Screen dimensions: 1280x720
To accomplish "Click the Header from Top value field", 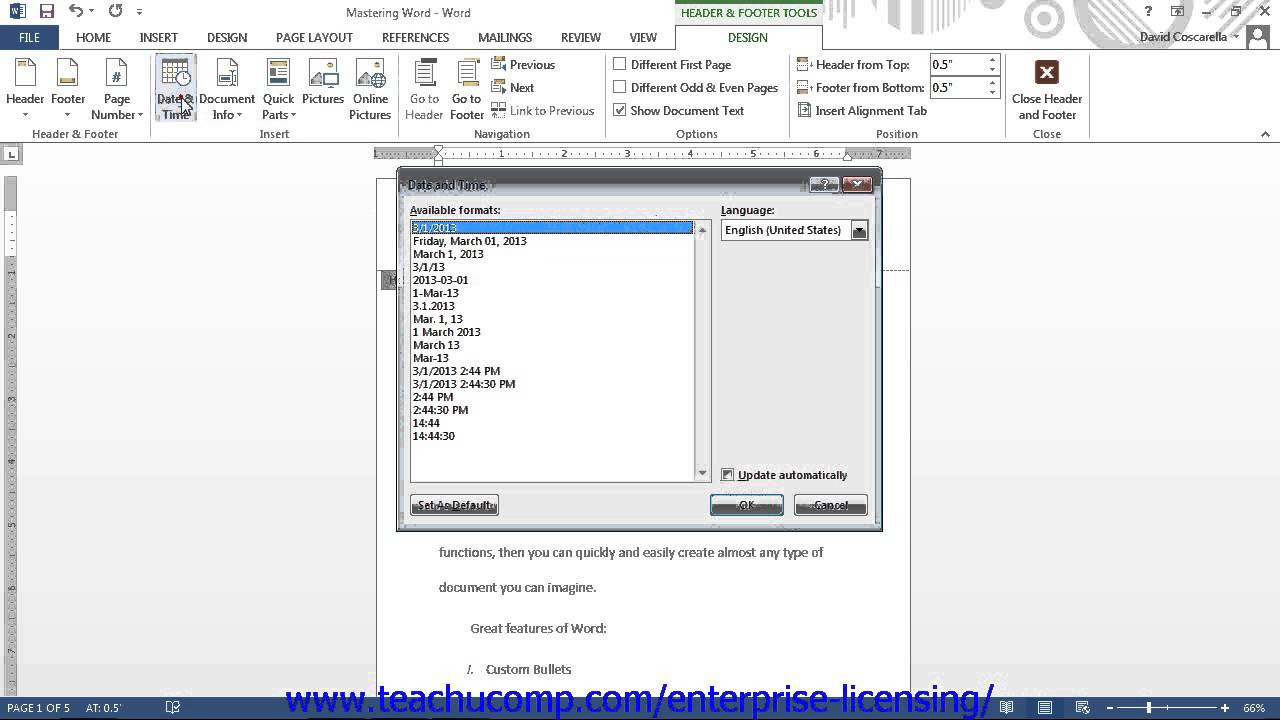I will pyautogui.click(x=958, y=64).
